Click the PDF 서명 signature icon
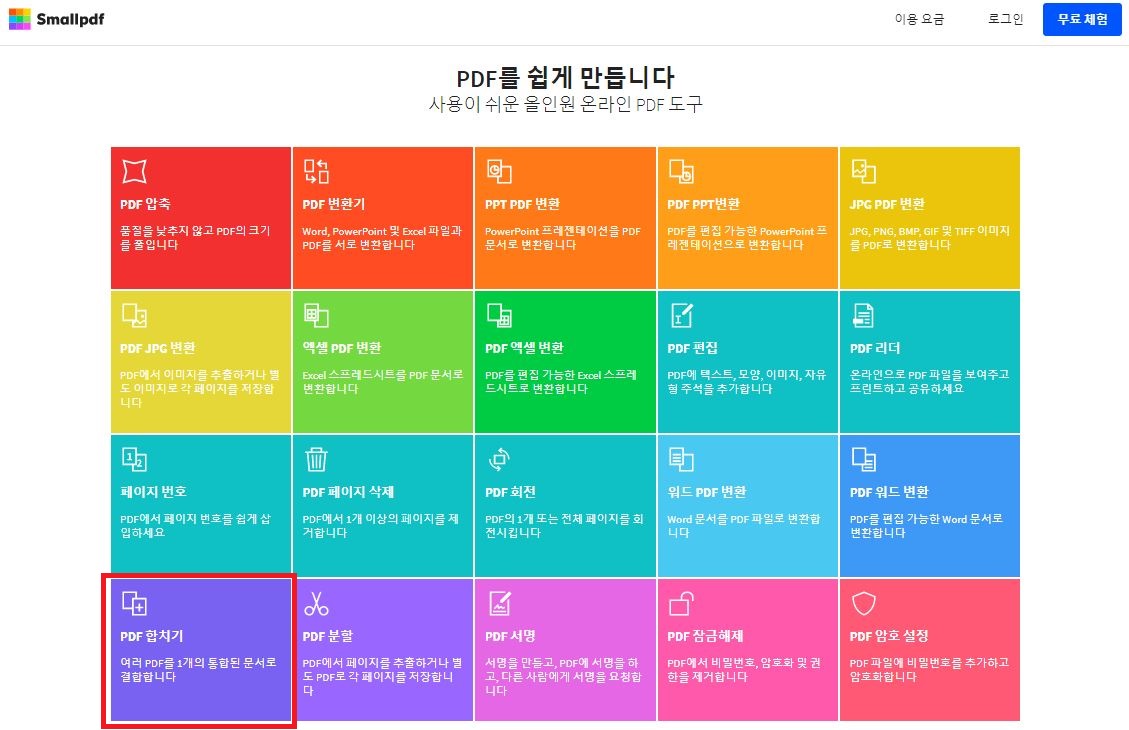Image resolution: width=1129 pixels, height=730 pixels. [499, 603]
